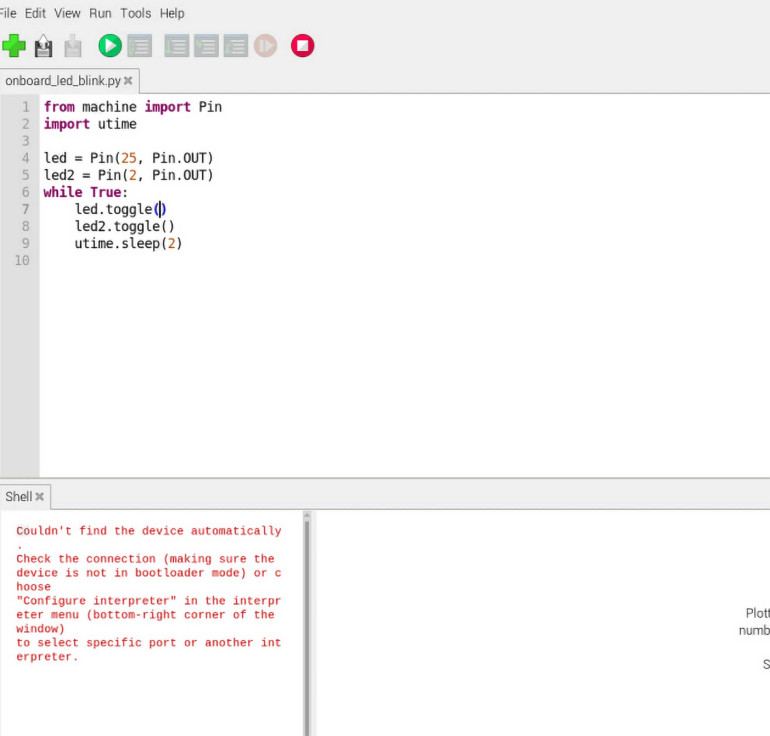The width and height of the screenshot is (770, 736).
Task: Click the green plus New file icon
Action: (x=14, y=46)
